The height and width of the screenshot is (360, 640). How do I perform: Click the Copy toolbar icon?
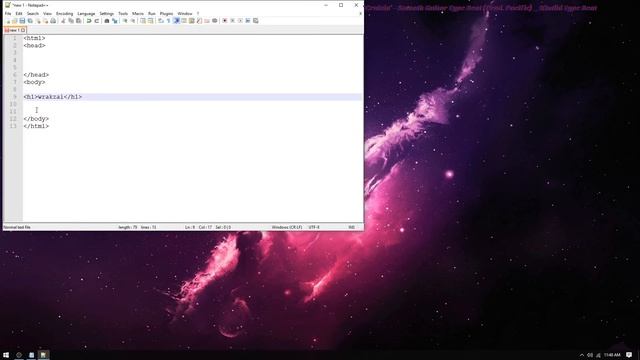[71, 21]
